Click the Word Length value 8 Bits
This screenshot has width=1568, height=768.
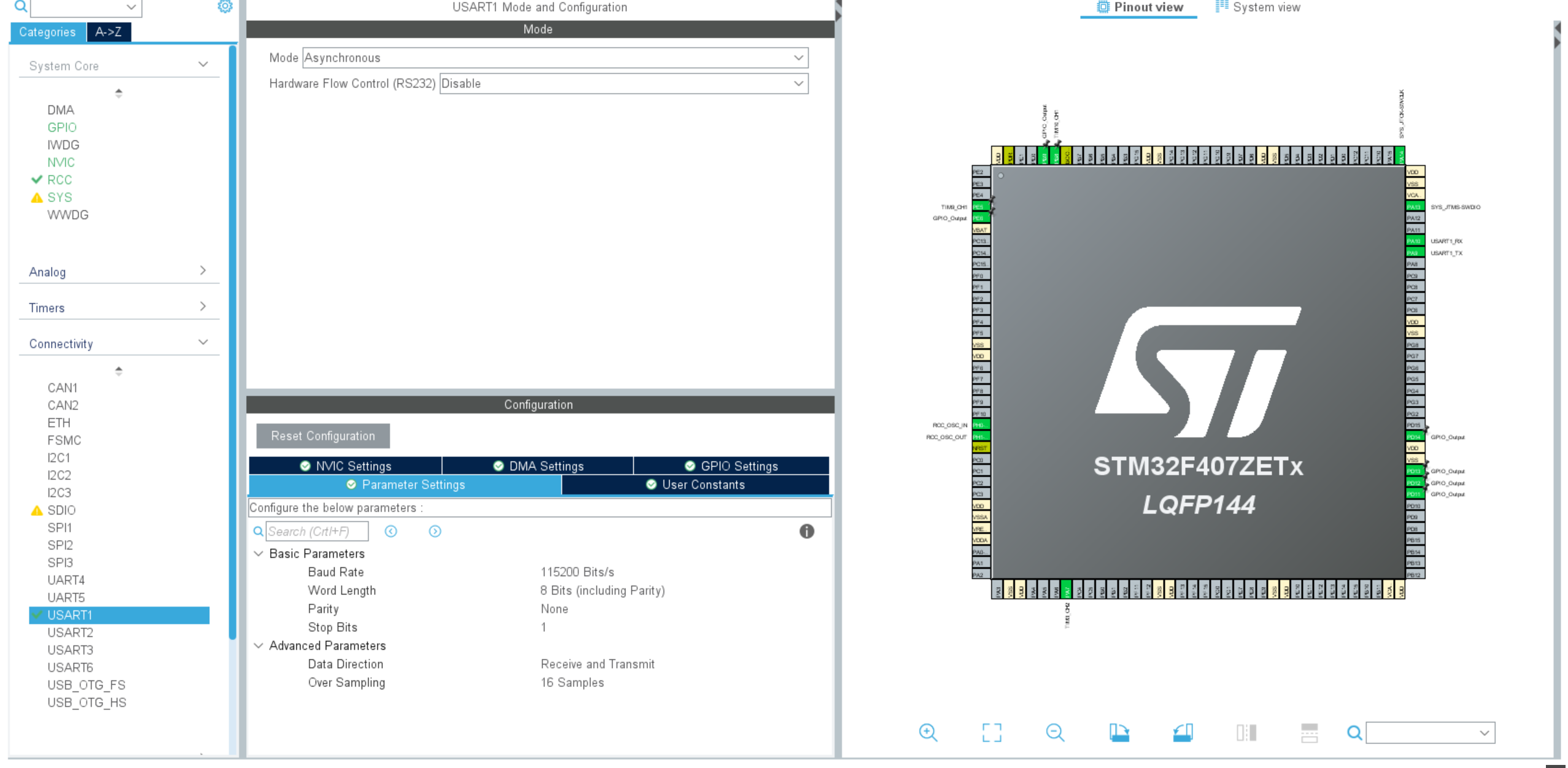(603, 591)
